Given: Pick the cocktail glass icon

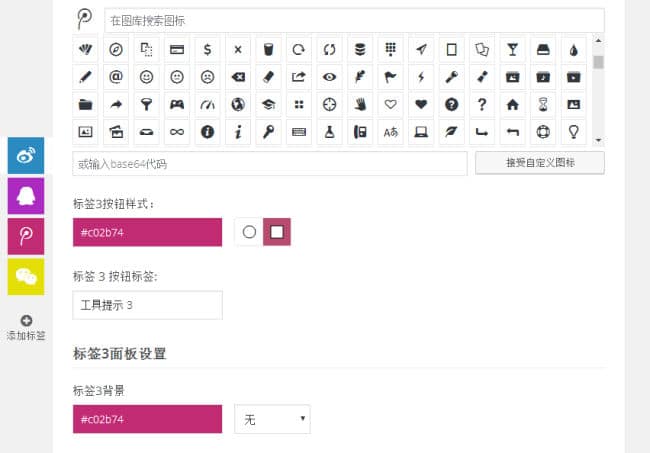Looking at the screenshot, I should click(x=513, y=50).
